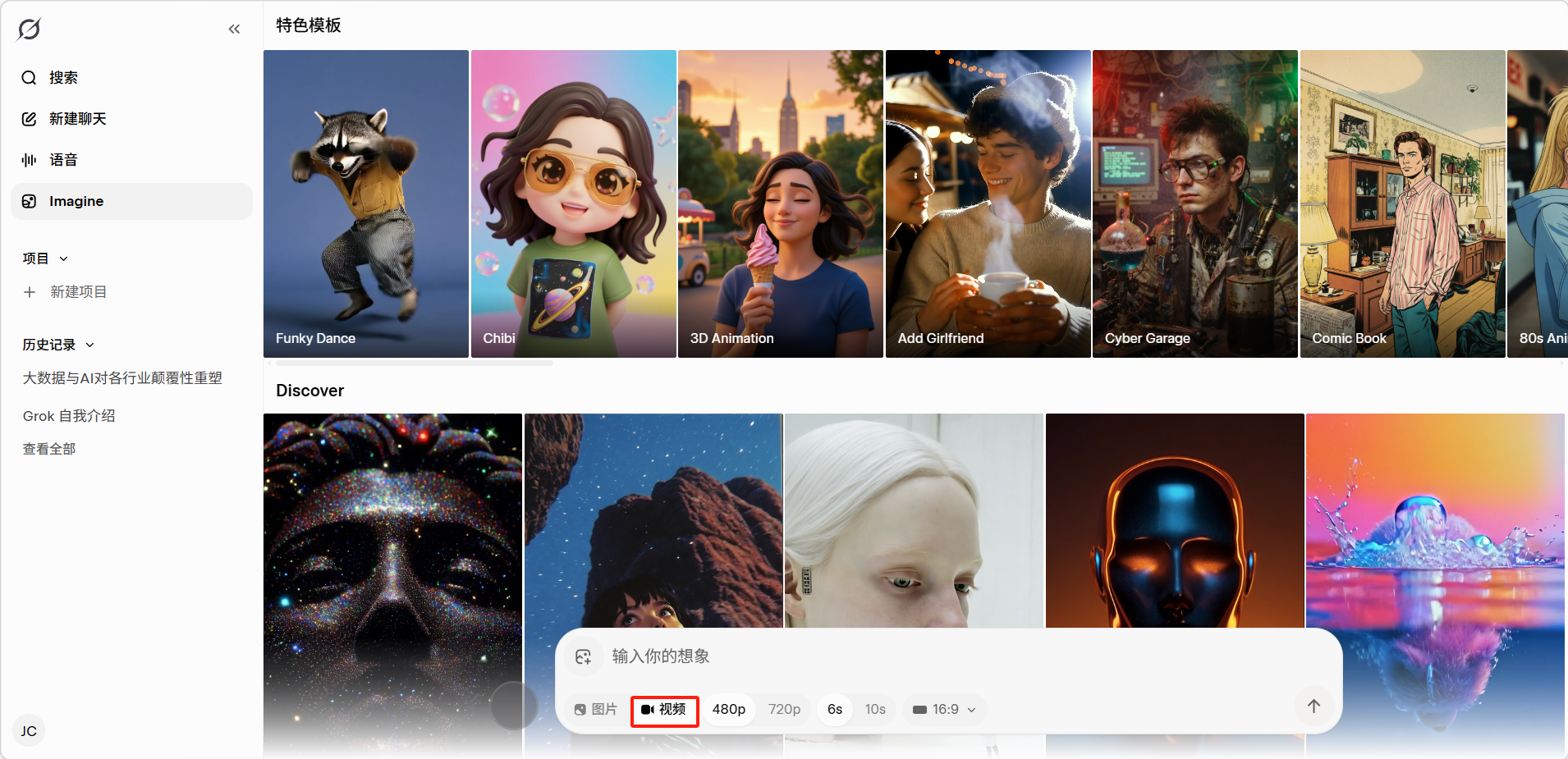Select 720p video resolution

(784, 710)
